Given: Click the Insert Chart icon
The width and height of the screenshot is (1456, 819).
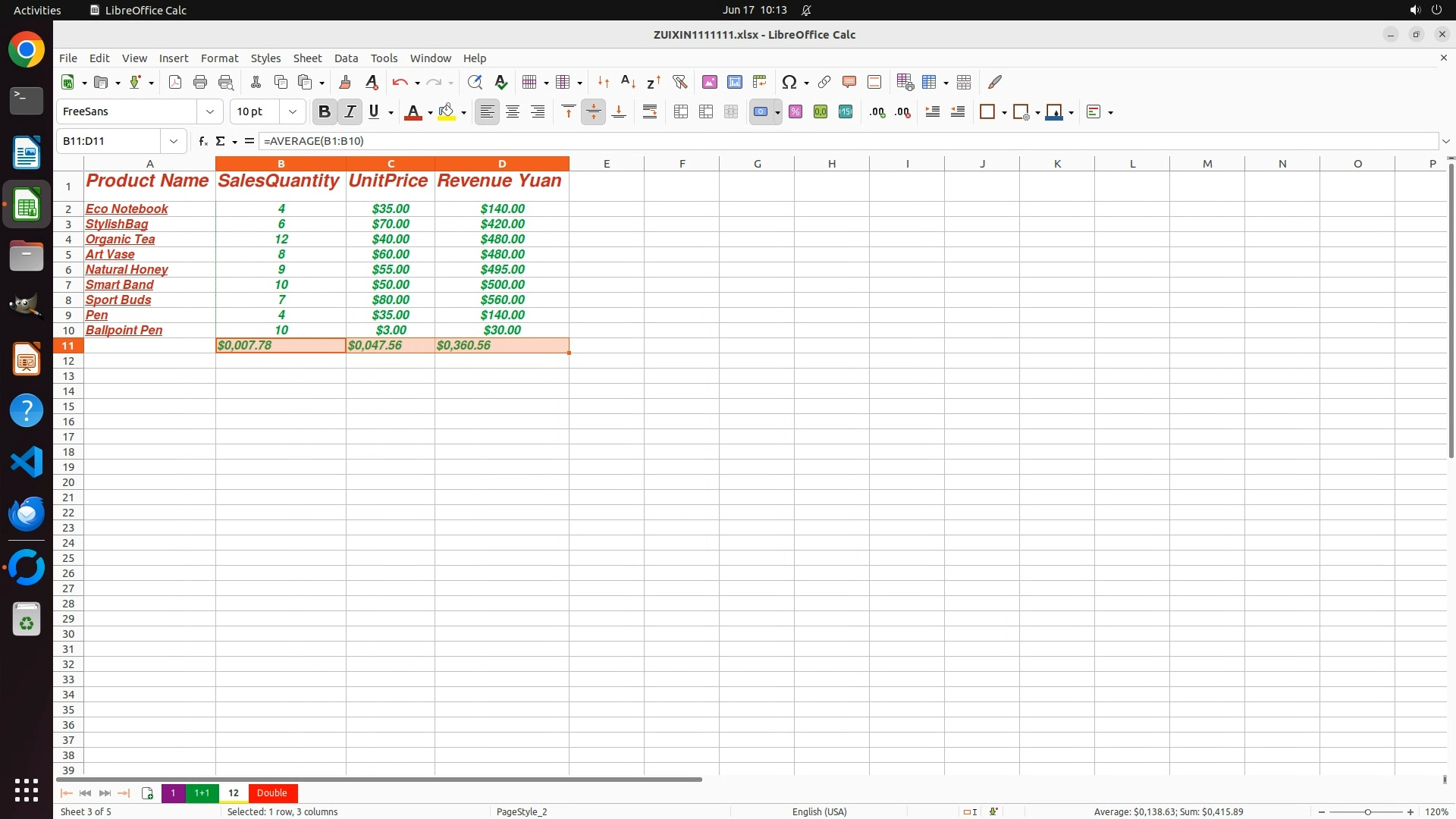Looking at the screenshot, I should pos(734,82).
